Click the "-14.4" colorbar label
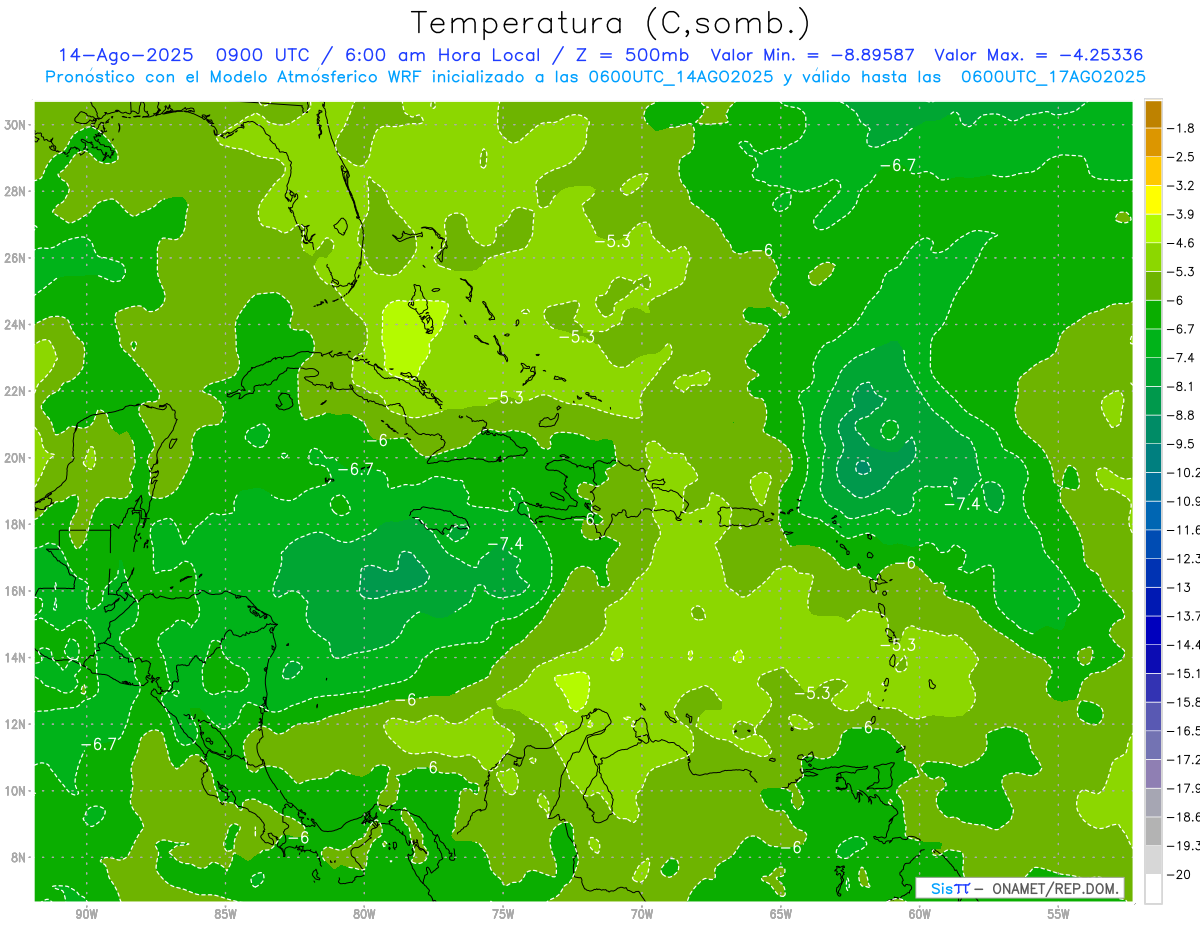1200x927 pixels. pyautogui.click(x=1184, y=645)
